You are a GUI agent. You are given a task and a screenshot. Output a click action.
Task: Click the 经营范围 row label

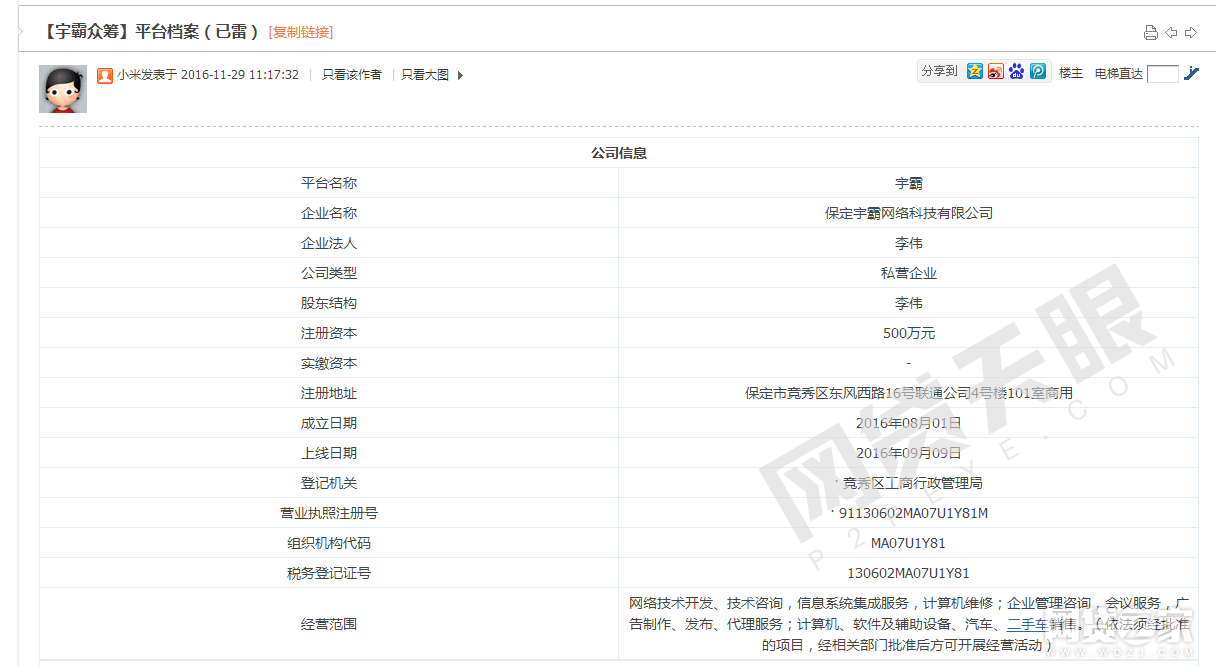point(329,624)
